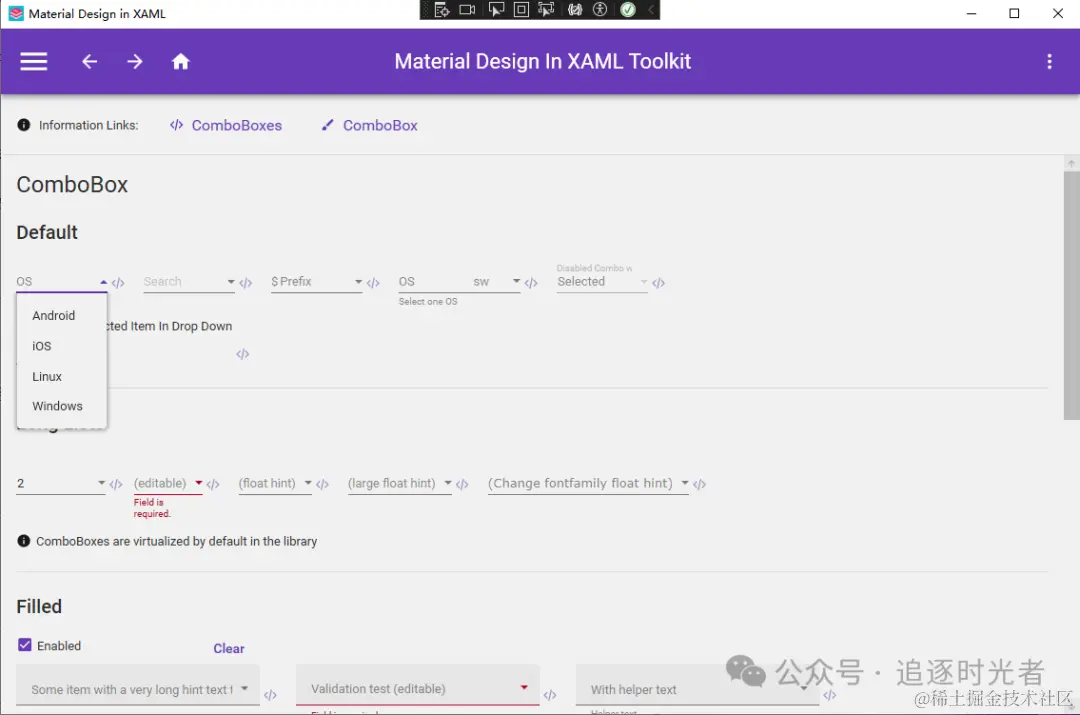
Task: Go forward with the right arrow
Action: click(x=135, y=61)
